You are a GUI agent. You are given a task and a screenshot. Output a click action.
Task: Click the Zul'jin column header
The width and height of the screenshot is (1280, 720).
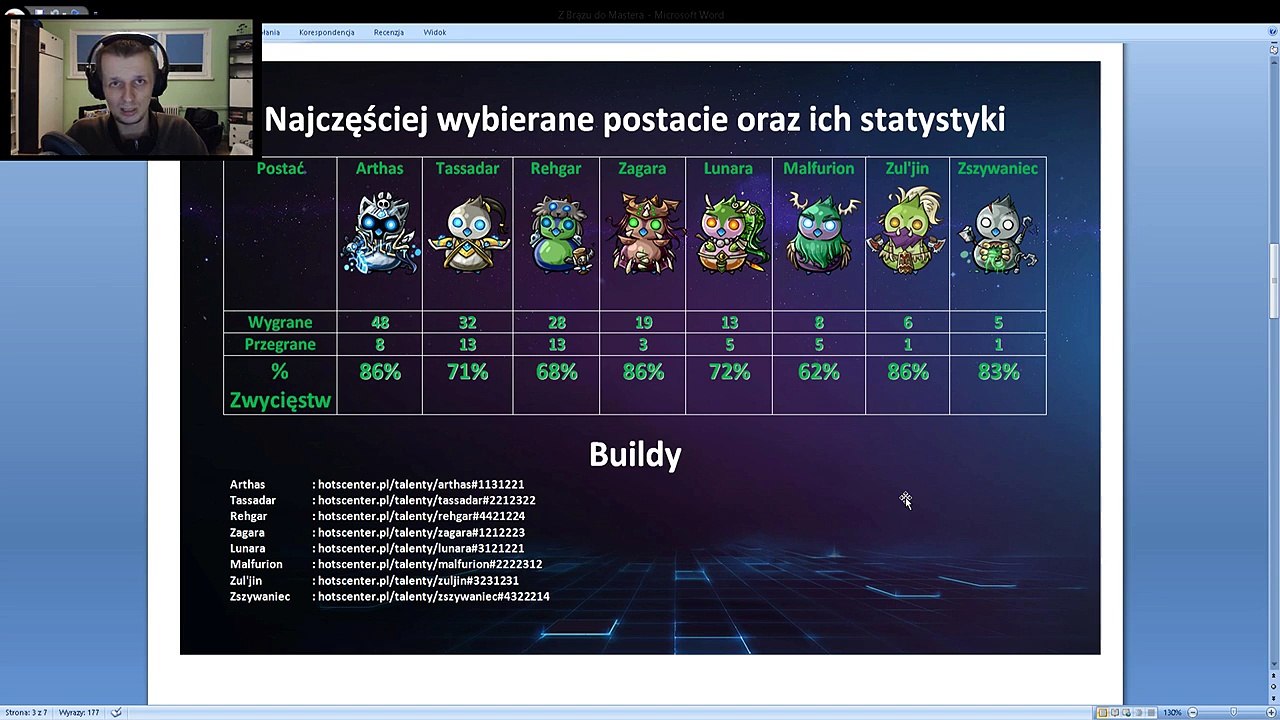pyautogui.click(x=907, y=169)
